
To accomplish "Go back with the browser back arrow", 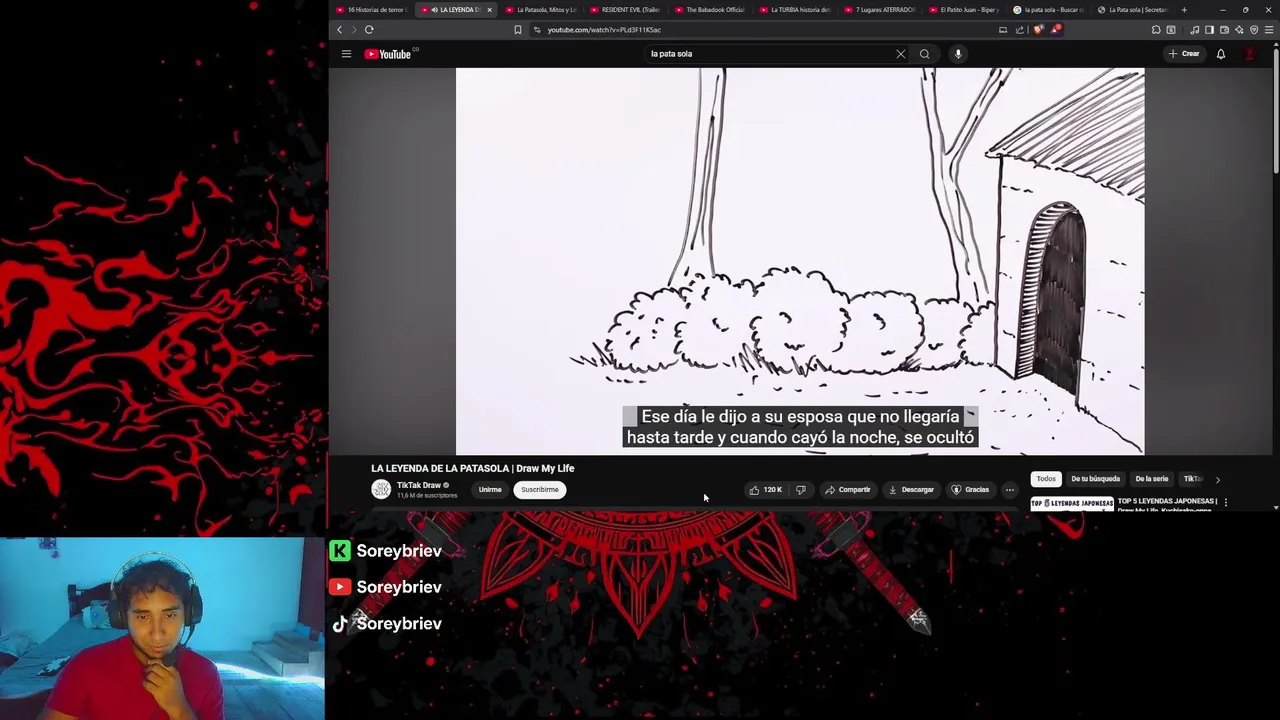I will pyautogui.click(x=339, y=30).
